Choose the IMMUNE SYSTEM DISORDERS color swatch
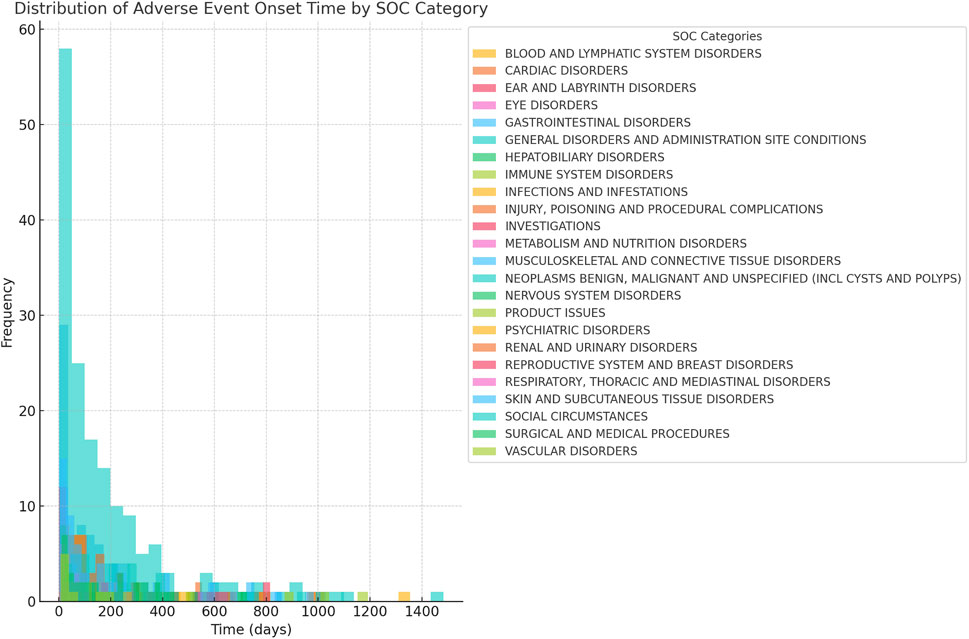Image resolution: width=969 pixels, height=639 pixels. coord(484,175)
